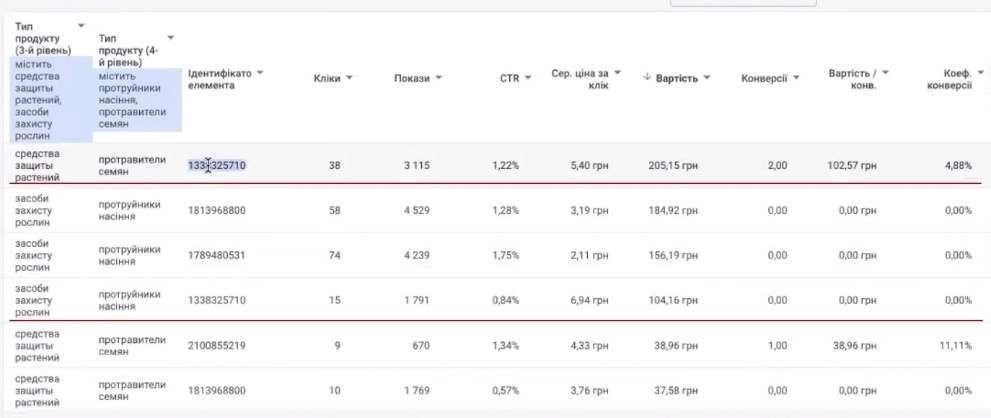The height and width of the screenshot is (418, 991).
Task: Click the descending sort arrow beside Вартість
Action: click(646, 78)
